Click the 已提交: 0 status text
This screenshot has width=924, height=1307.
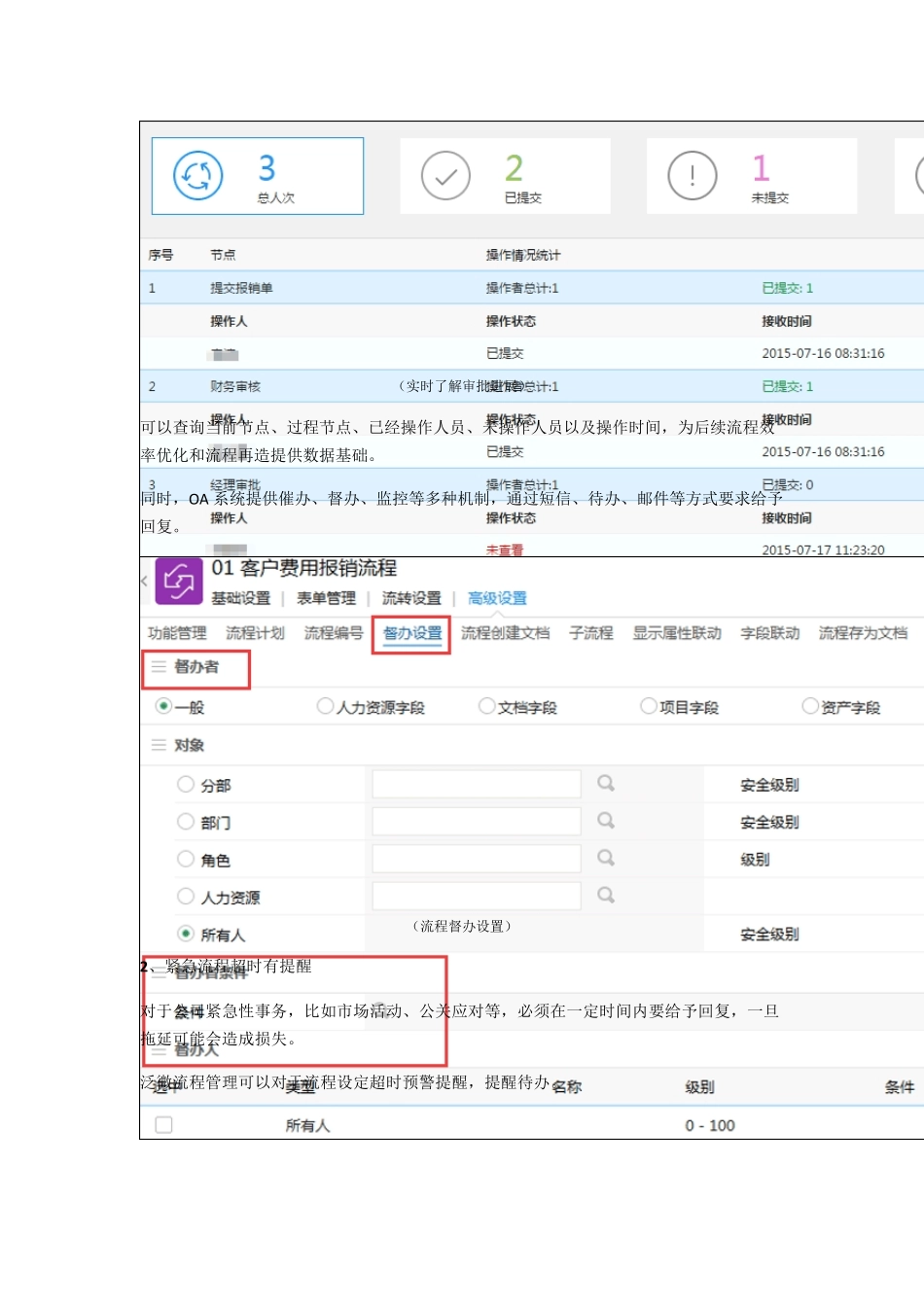[x=788, y=484]
